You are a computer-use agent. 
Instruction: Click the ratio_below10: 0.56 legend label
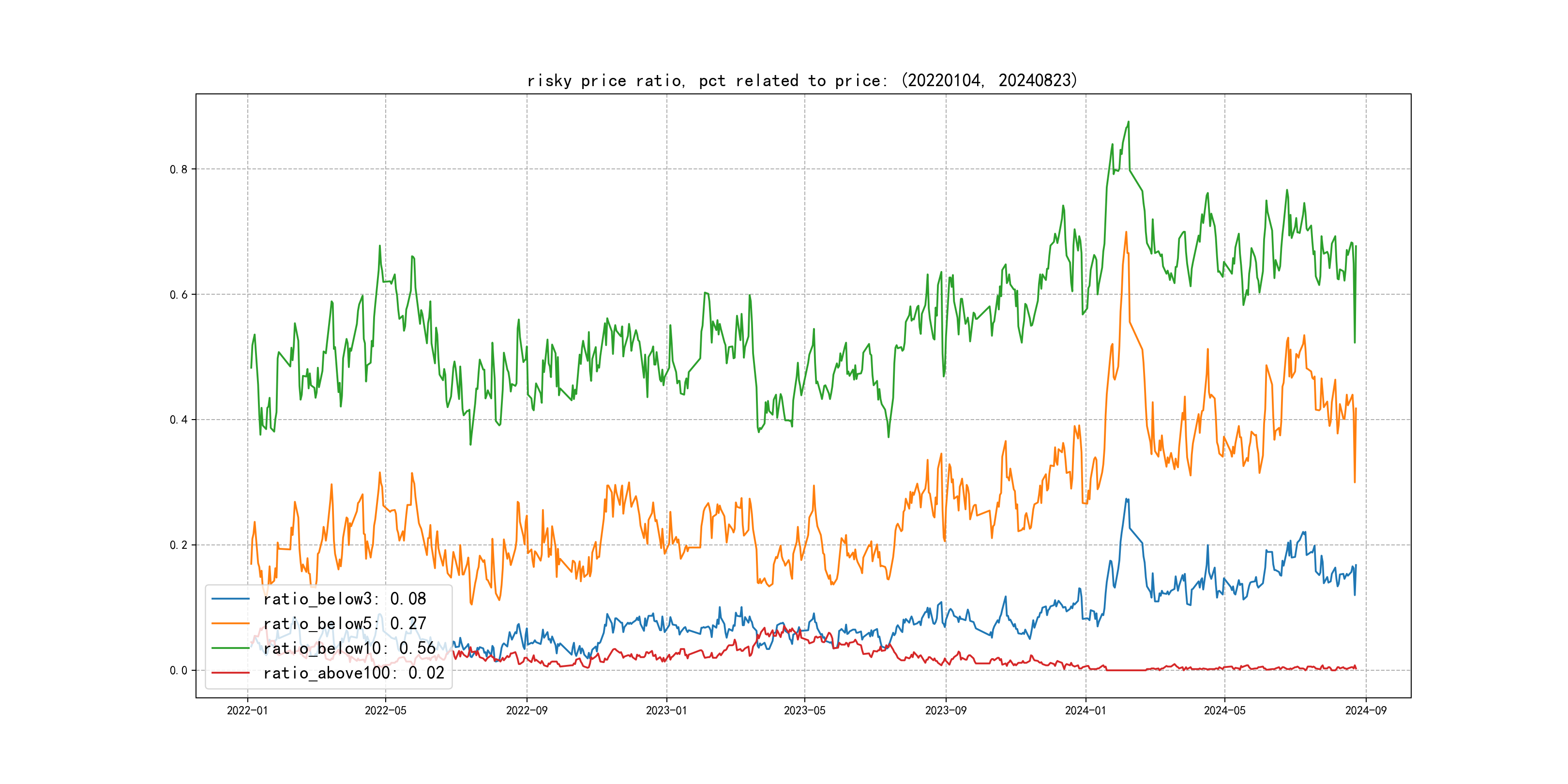click(349, 648)
